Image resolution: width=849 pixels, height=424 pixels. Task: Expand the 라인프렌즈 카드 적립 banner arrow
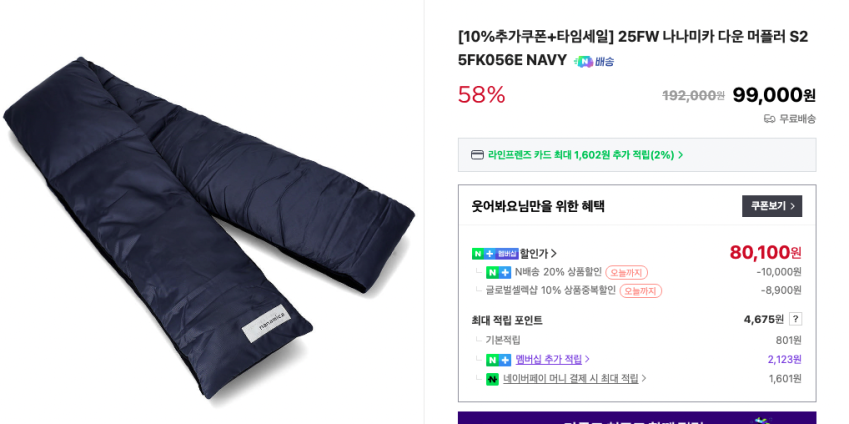pos(681,155)
